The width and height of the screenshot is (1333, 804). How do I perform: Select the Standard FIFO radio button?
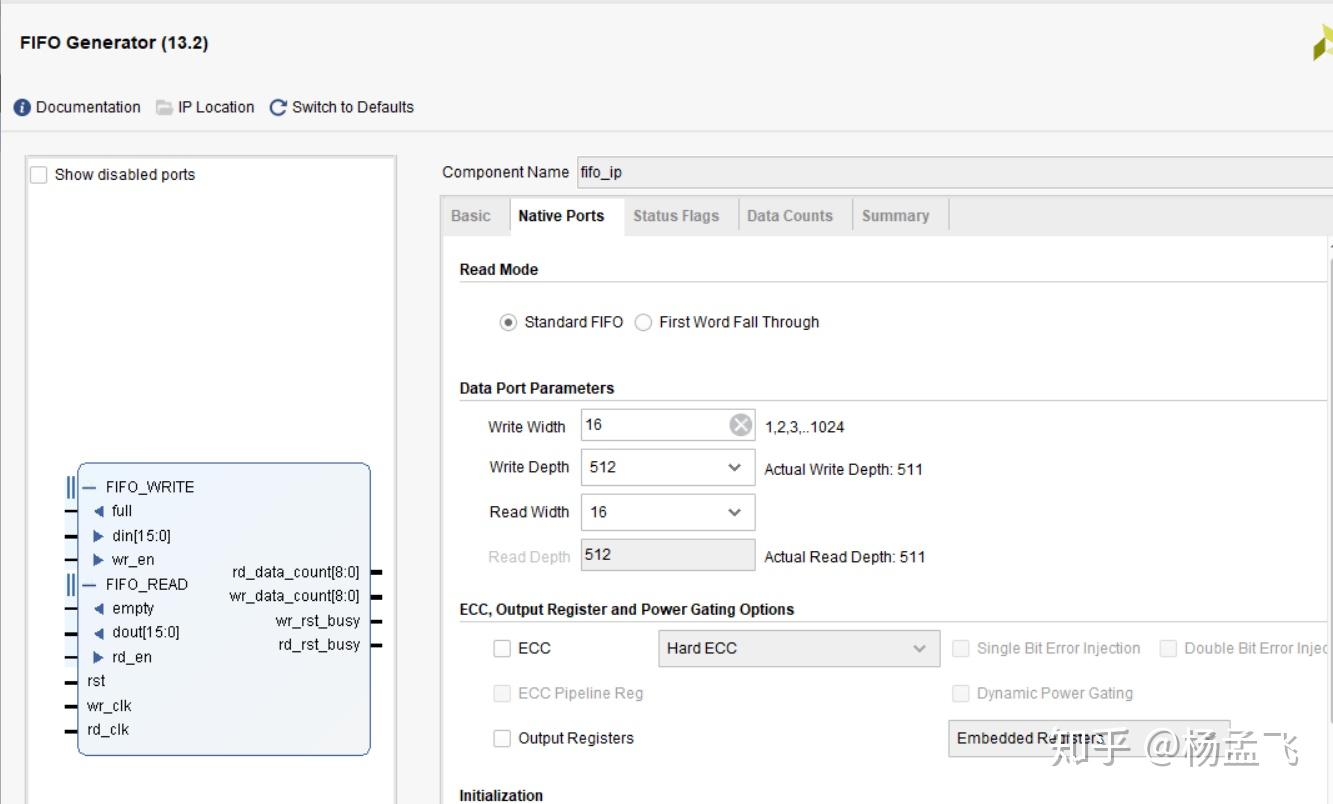coord(509,323)
